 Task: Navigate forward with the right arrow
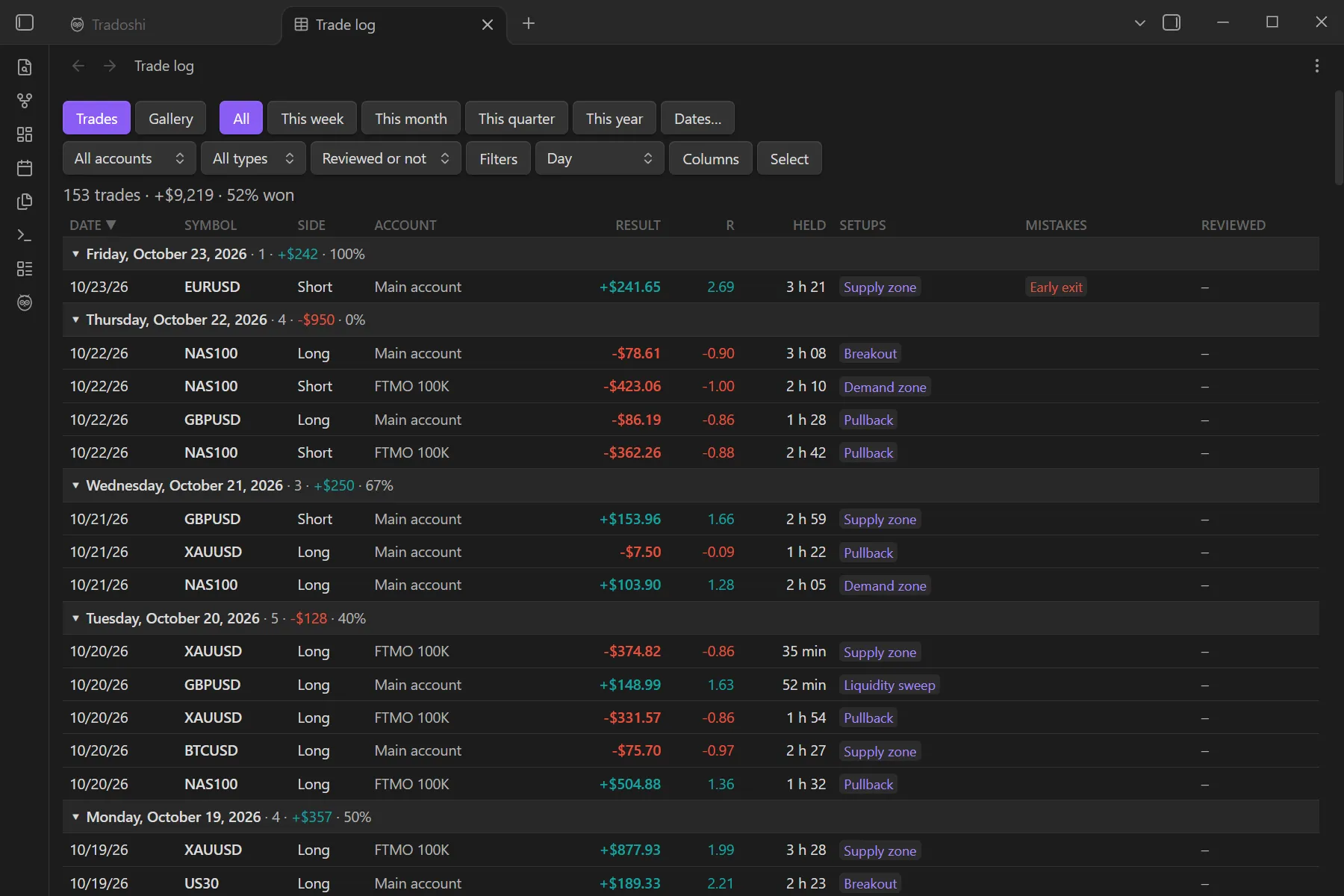pyautogui.click(x=110, y=66)
